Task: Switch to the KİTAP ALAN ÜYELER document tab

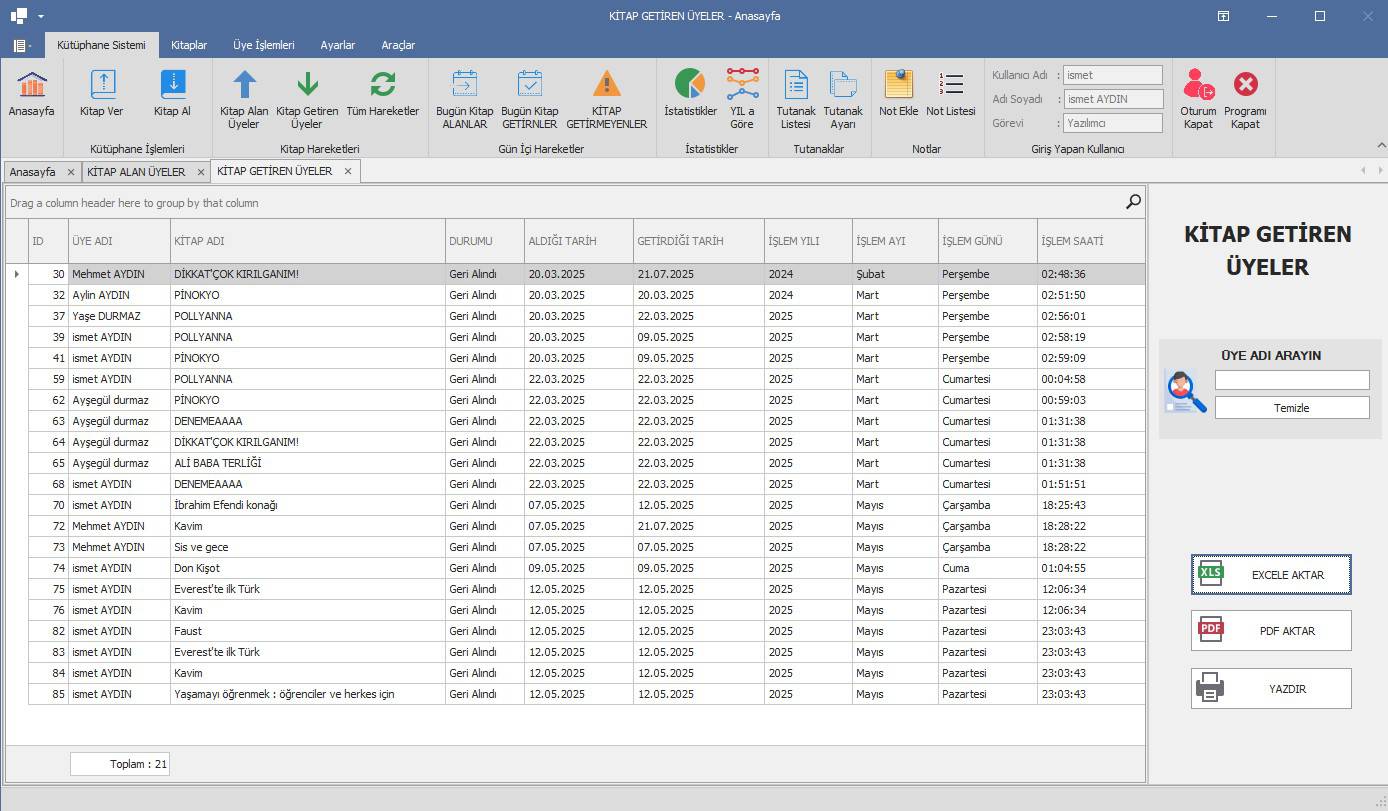Action: coord(136,172)
